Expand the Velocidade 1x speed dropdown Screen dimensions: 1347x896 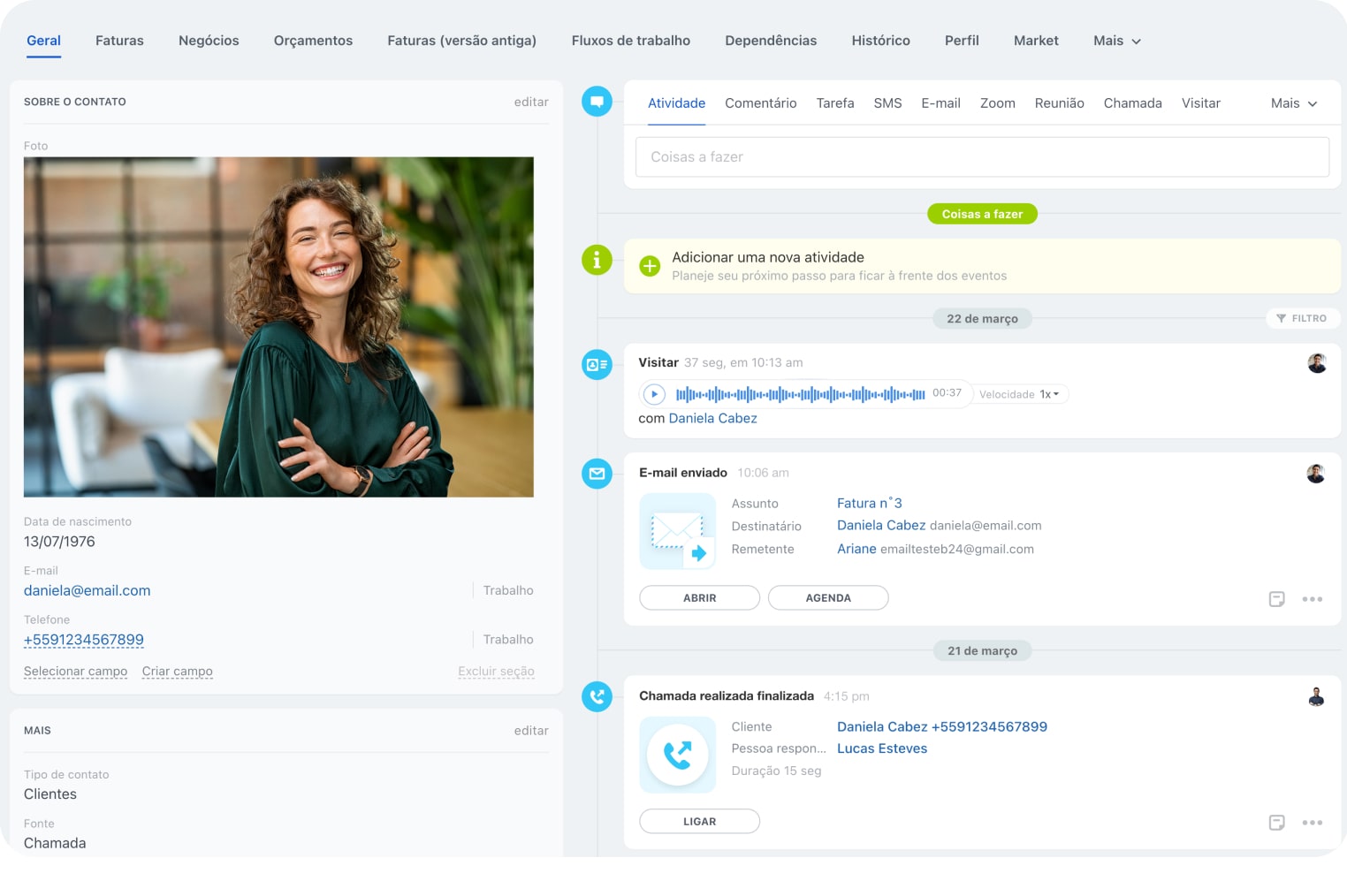tap(1048, 394)
